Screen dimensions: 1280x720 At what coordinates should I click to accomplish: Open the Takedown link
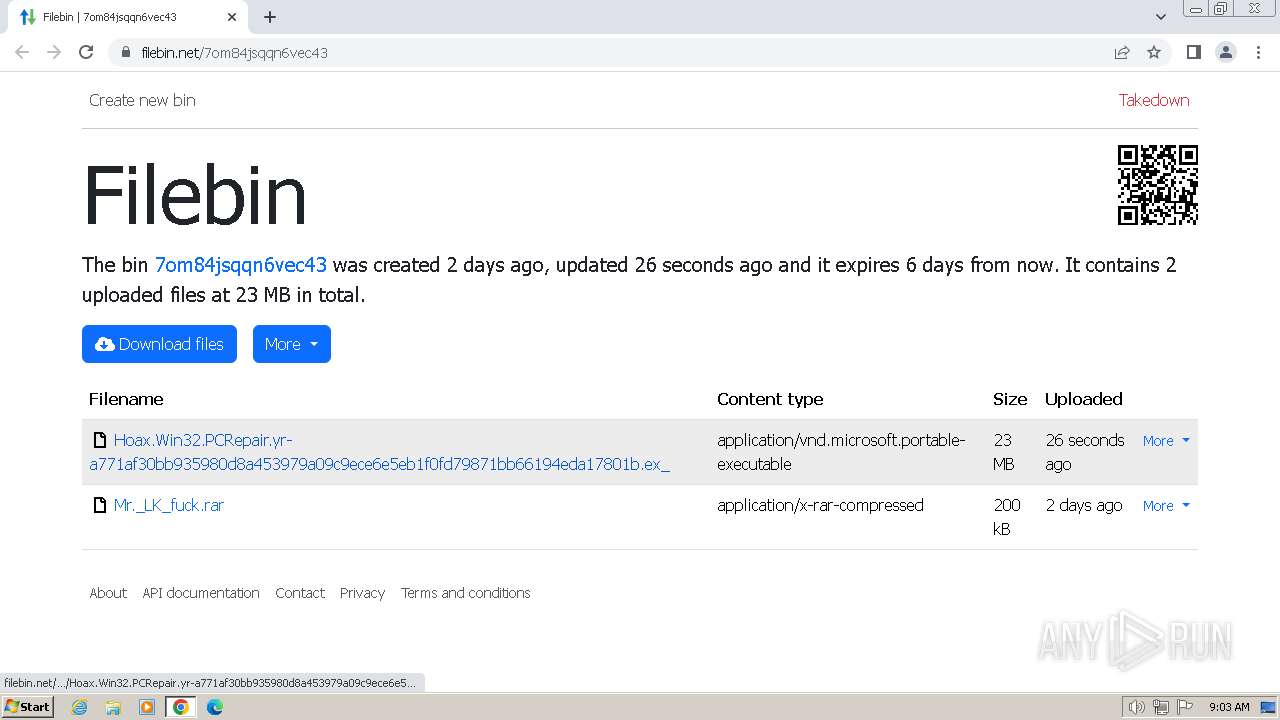[x=1154, y=100]
